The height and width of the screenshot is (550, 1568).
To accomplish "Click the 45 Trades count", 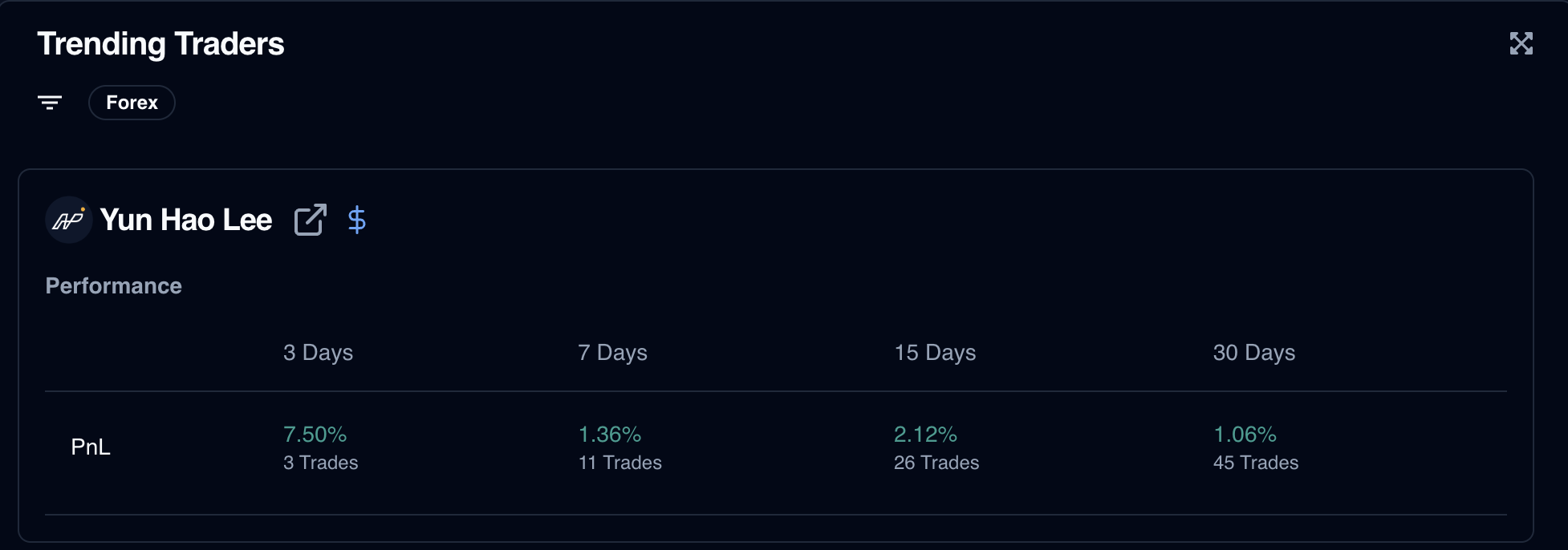I will coord(1255,463).
